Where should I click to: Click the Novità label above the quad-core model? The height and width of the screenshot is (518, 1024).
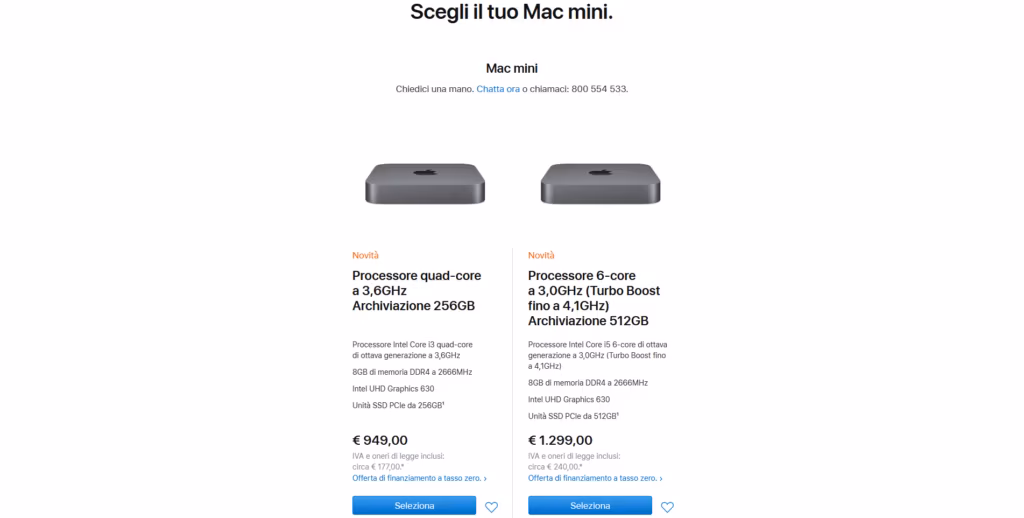point(365,255)
